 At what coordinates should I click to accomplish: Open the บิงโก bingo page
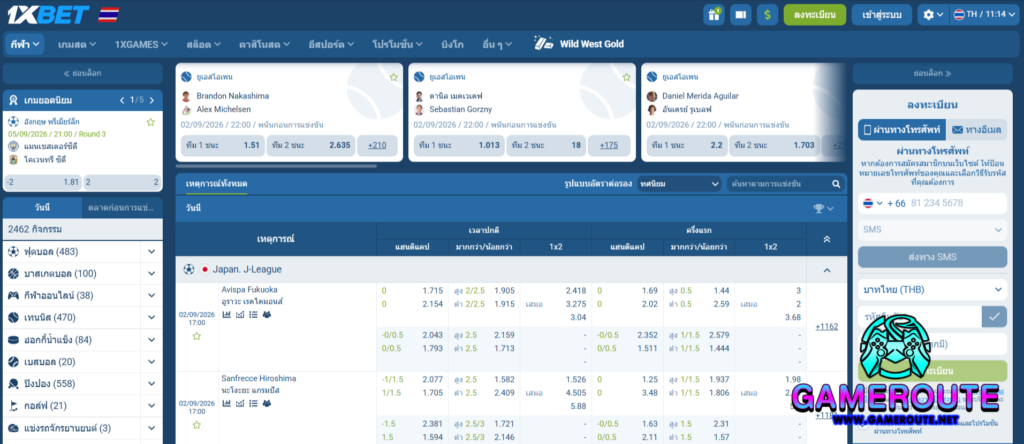(452, 44)
